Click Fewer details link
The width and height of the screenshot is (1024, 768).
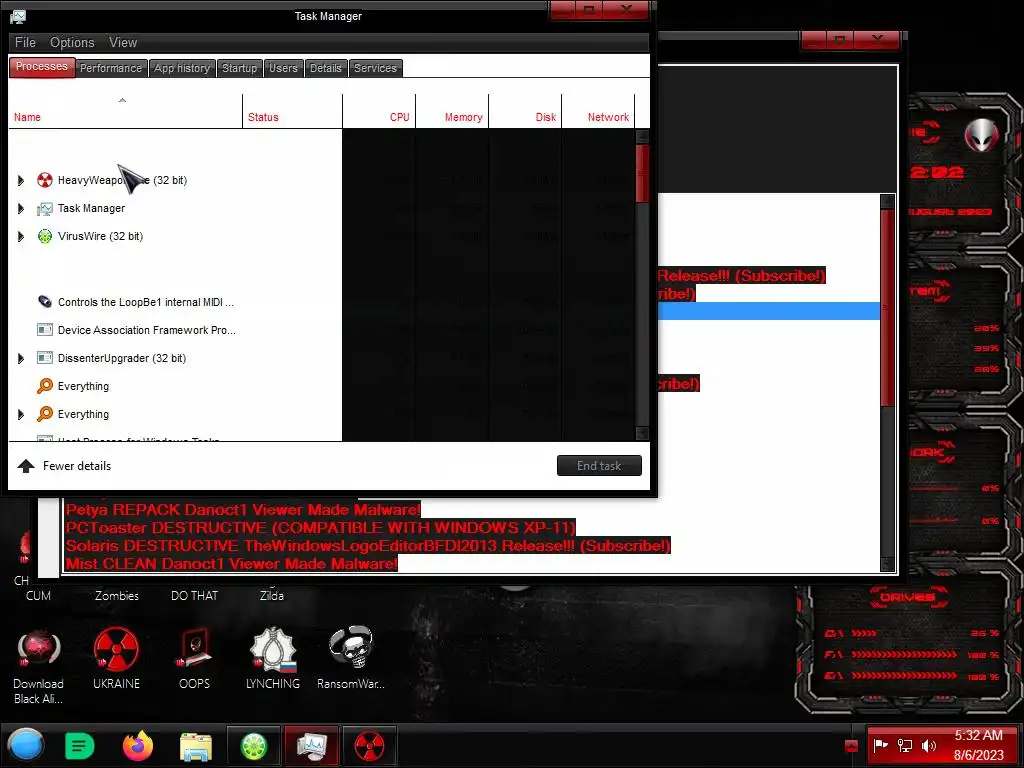[x=77, y=466]
